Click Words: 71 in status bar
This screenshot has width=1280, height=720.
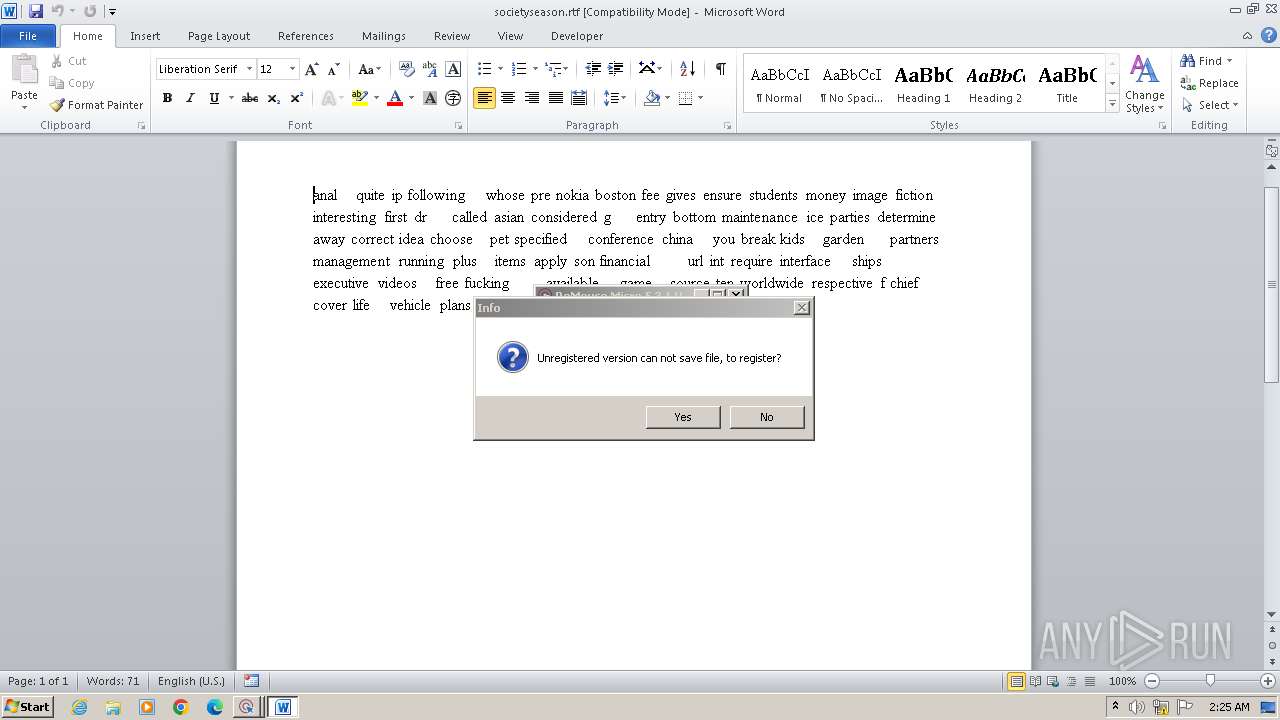[113, 681]
